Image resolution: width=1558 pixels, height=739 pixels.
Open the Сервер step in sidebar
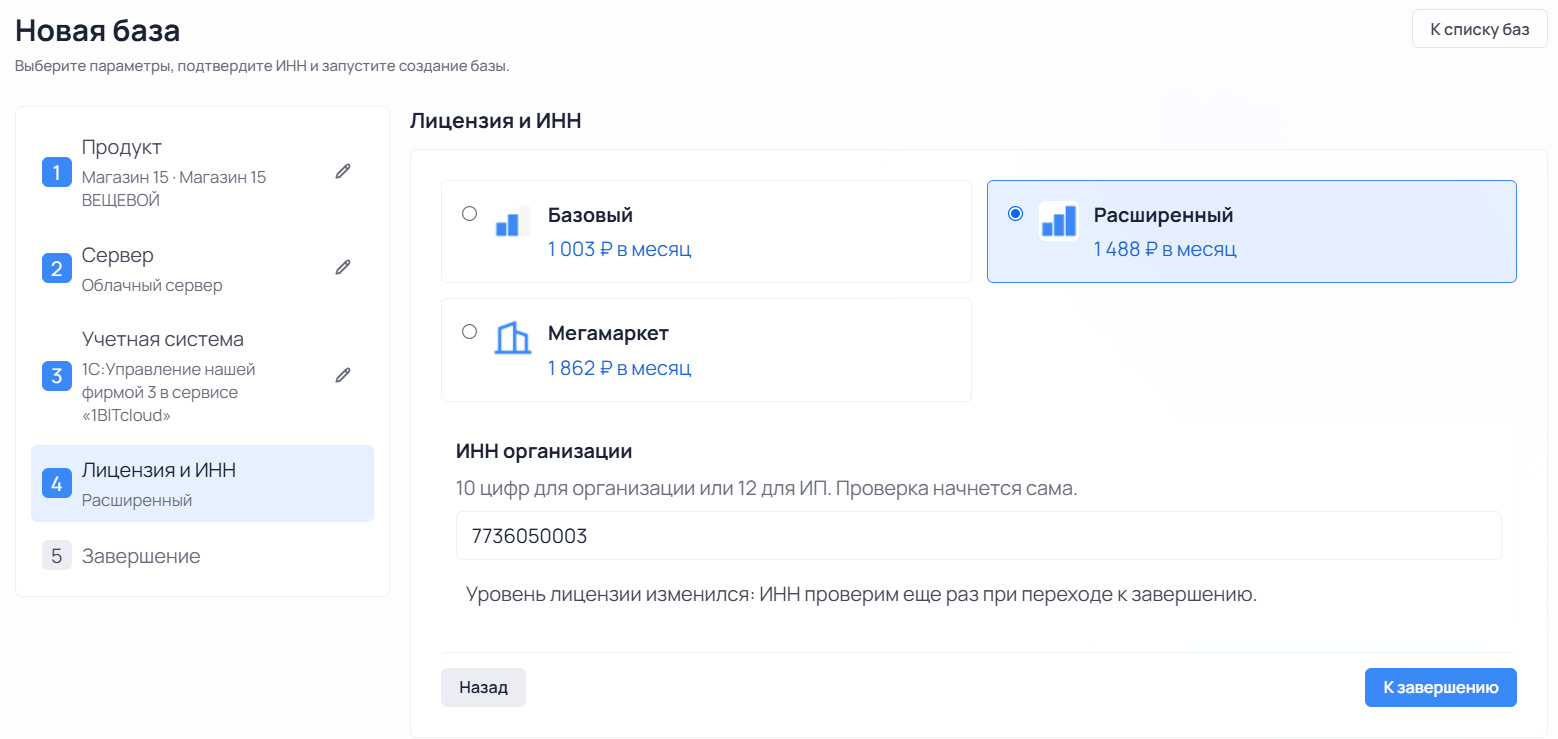pos(202,268)
